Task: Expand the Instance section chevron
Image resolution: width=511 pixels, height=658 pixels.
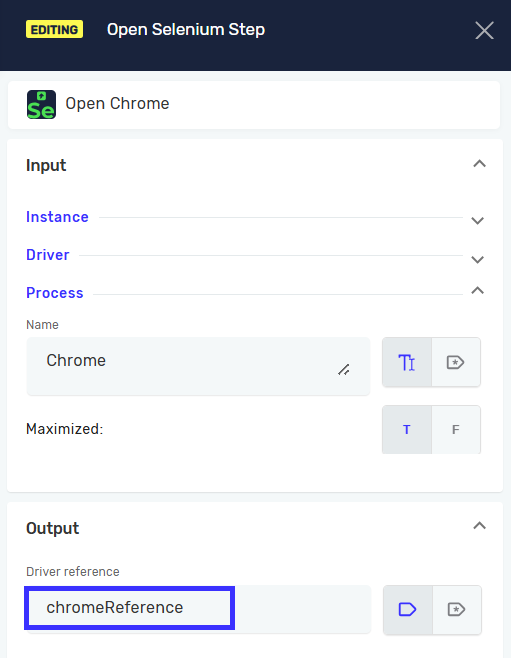Action: click(x=477, y=221)
